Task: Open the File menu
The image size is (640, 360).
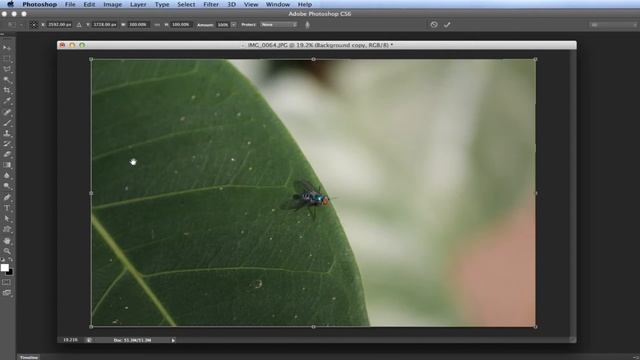Action: [x=70, y=4]
